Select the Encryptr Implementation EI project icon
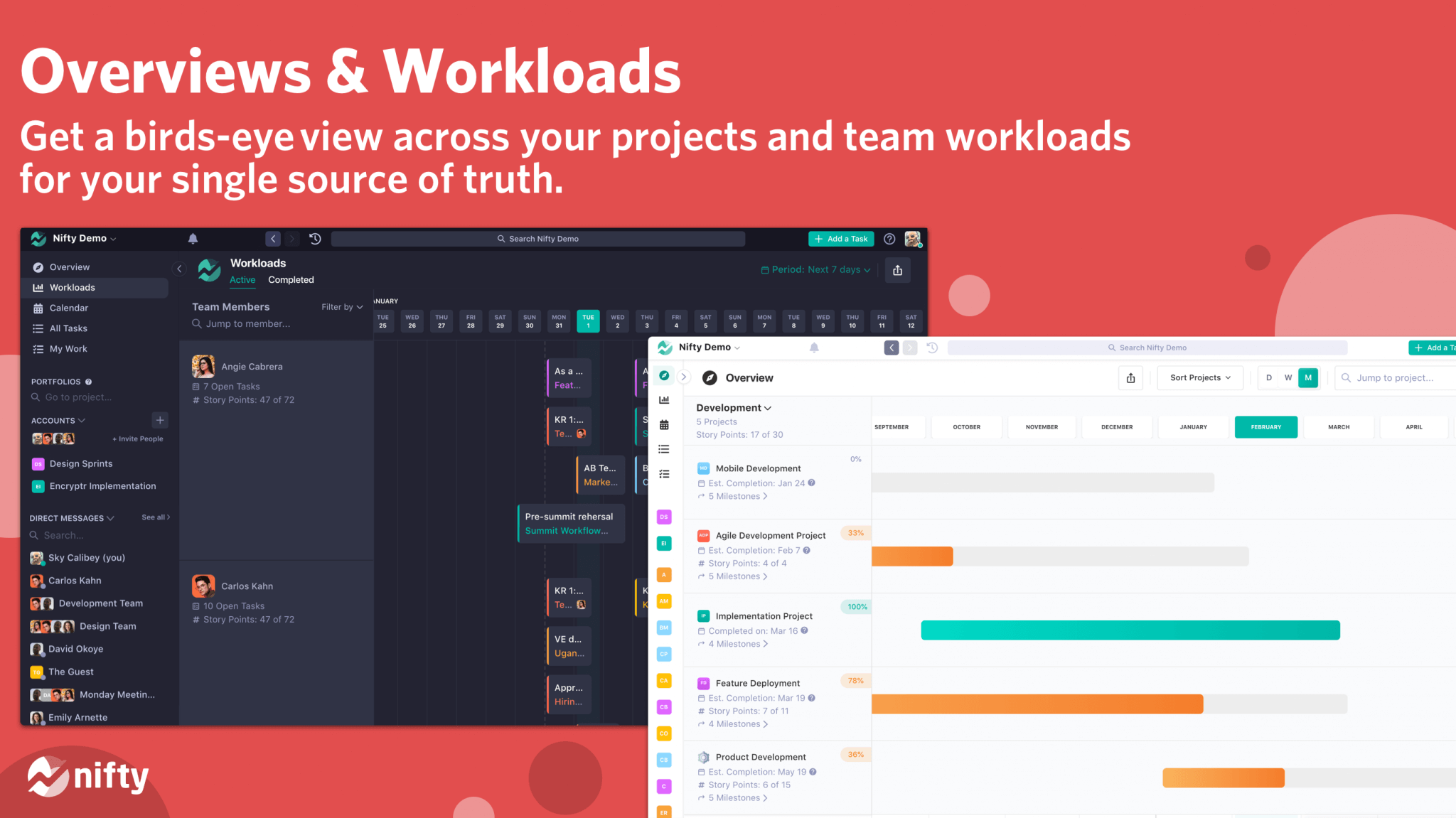 (x=37, y=486)
